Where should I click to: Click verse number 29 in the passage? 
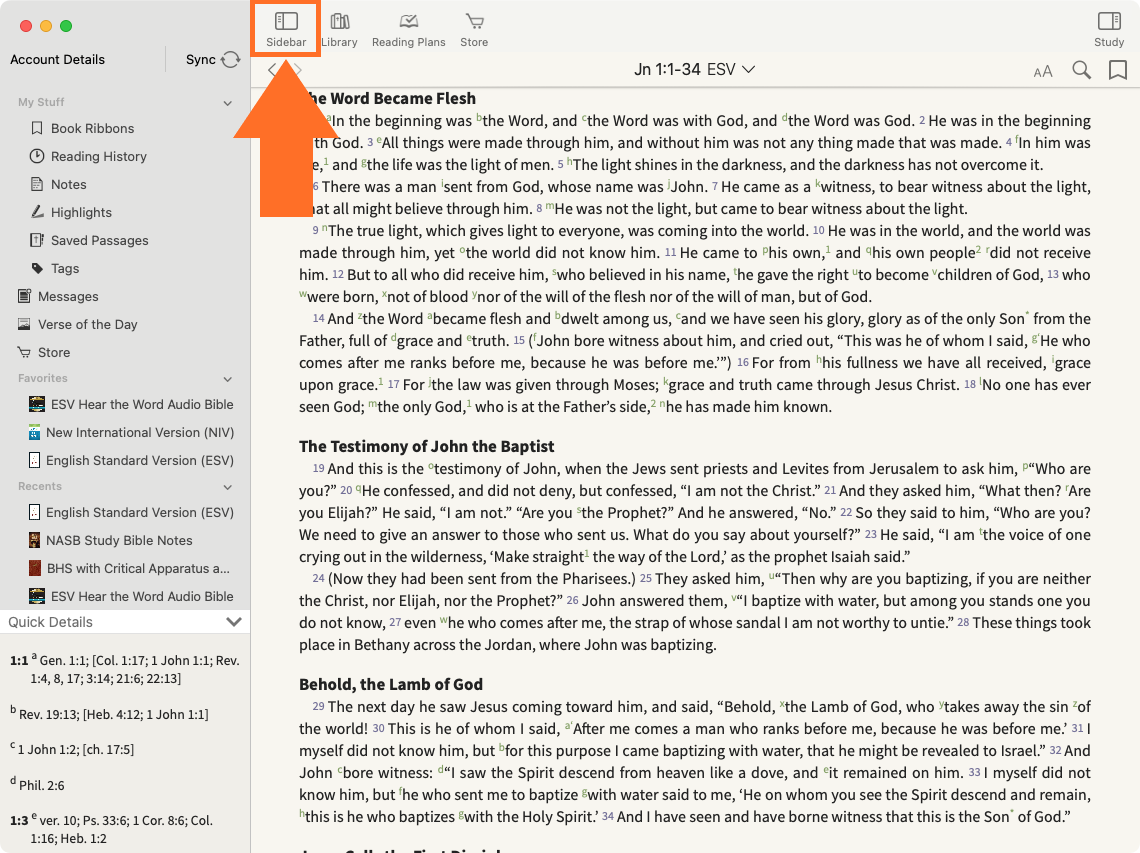point(318,707)
